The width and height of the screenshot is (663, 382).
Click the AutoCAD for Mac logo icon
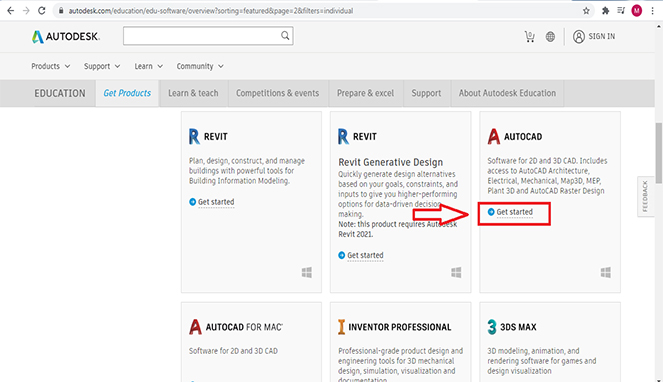click(x=195, y=327)
